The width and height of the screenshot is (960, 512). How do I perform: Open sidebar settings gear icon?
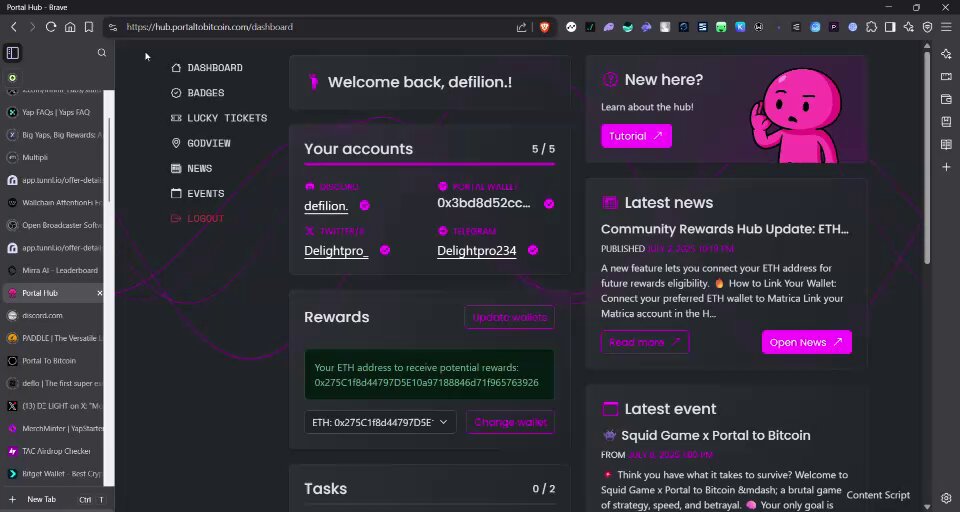[947, 498]
